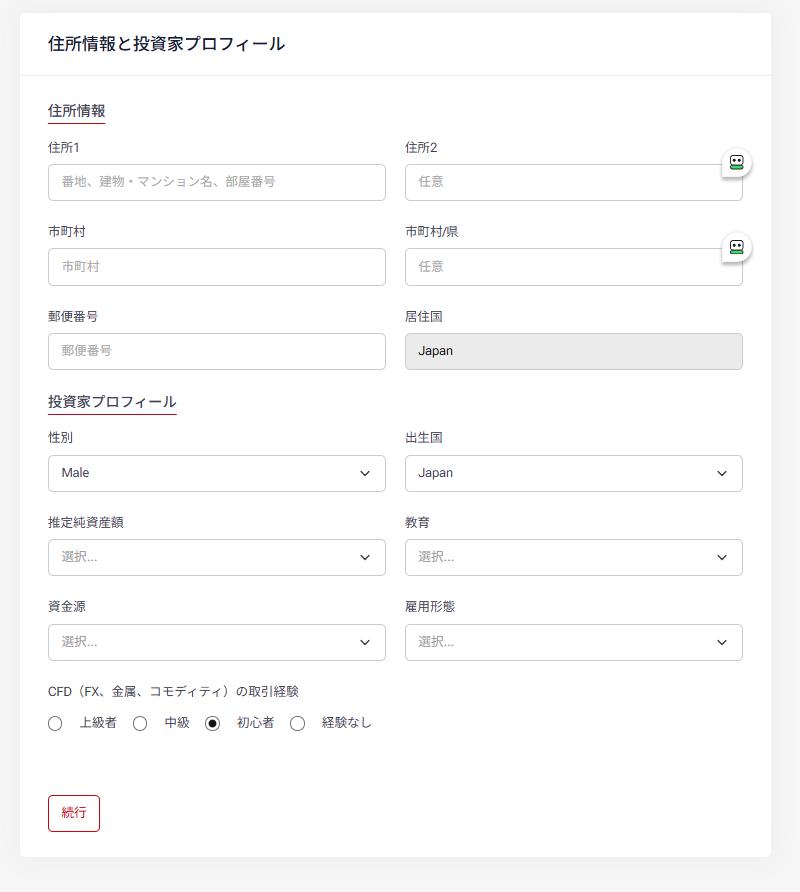Select 上級者 radio button
This screenshot has height=892, width=800.
(x=55, y=724)
